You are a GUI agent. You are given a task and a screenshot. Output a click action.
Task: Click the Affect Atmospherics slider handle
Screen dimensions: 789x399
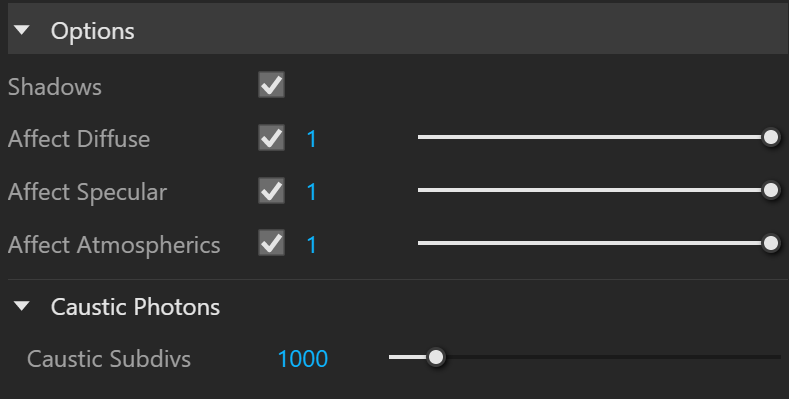pyautogui.click(x=771, y=243)
